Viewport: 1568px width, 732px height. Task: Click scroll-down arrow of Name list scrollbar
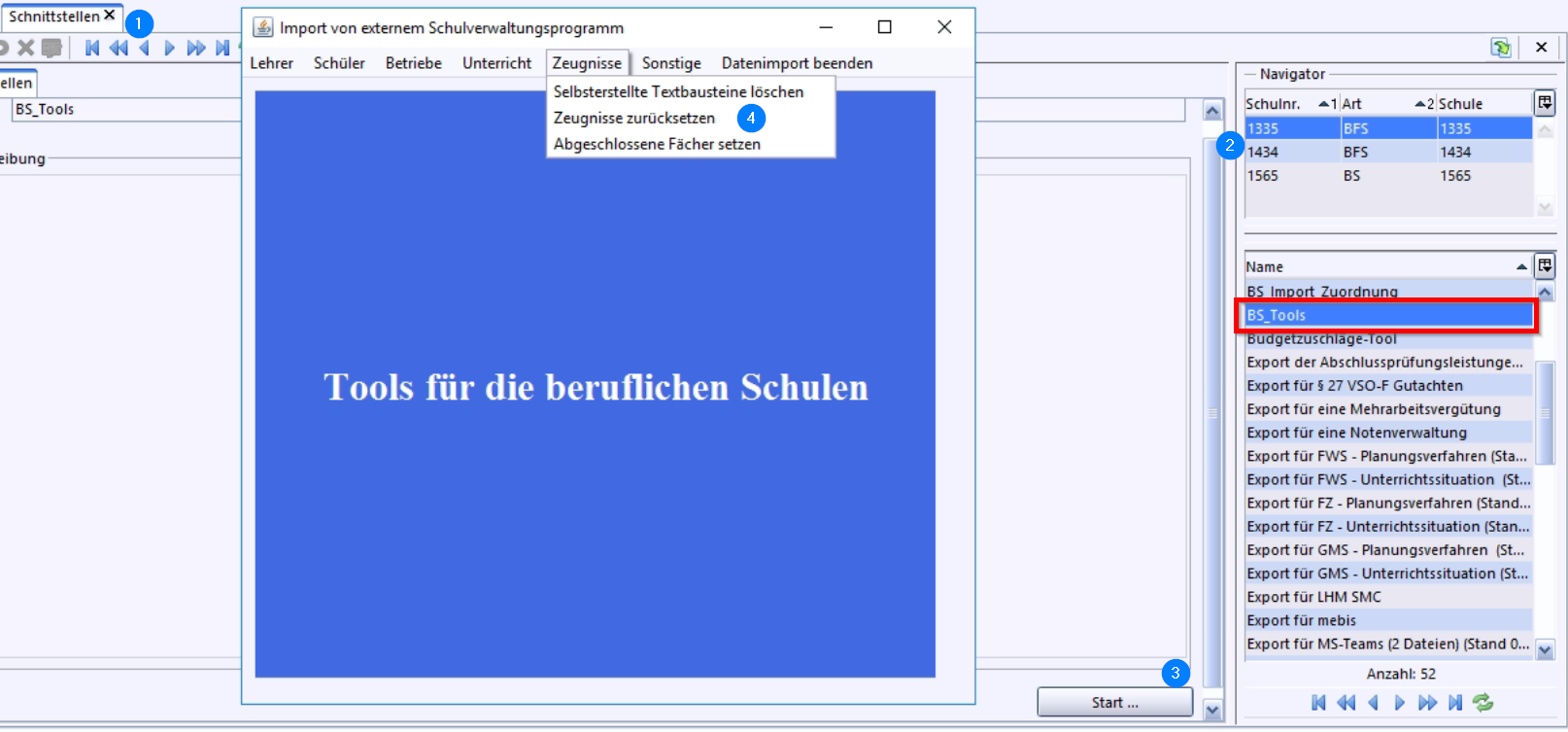click(1545, 650)
